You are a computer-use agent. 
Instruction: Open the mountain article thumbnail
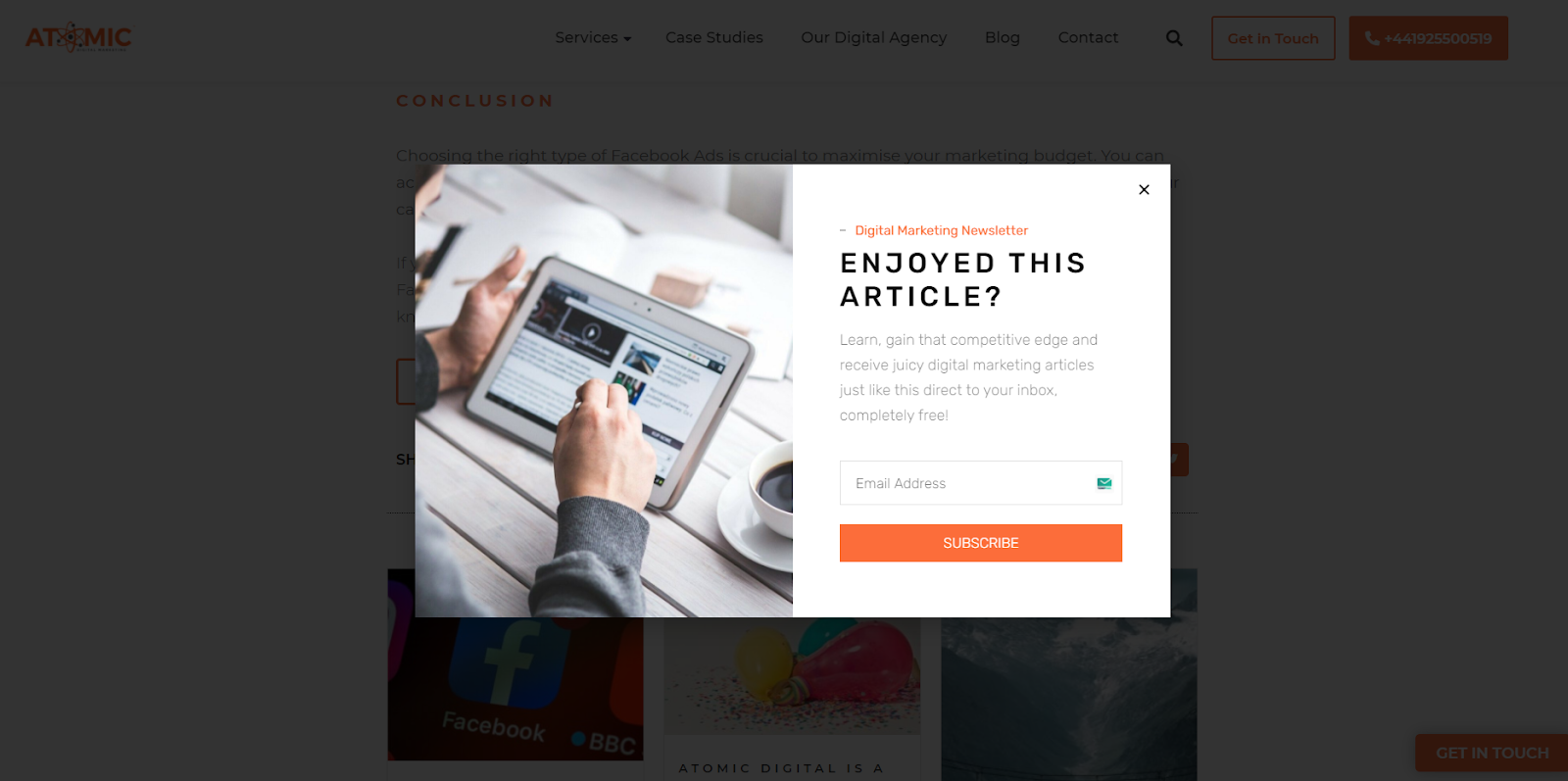coord(1069,698)
